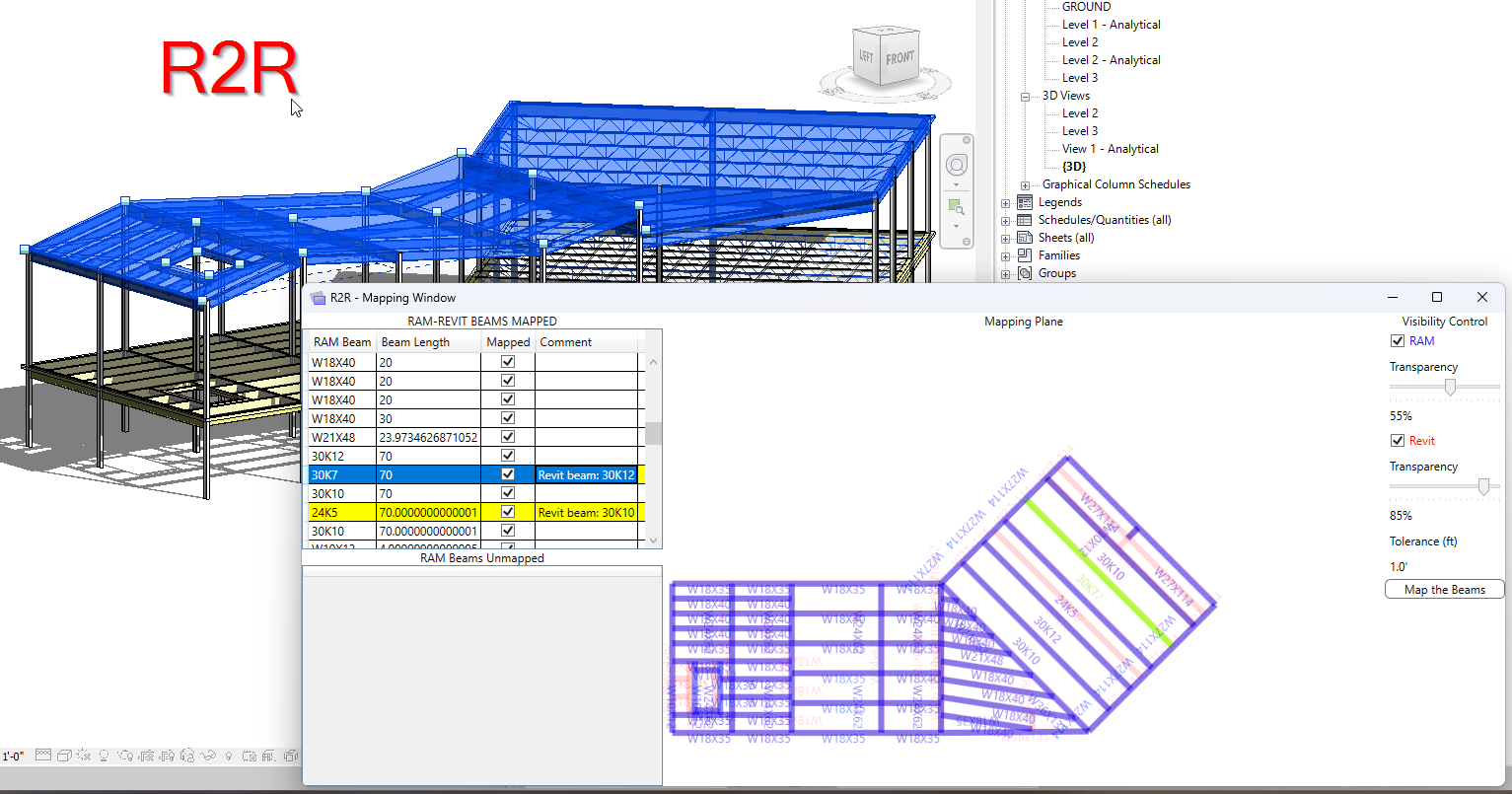Viewport: 1512px width, 794px height.
Task: Toggle Mapped checkbox for 30K10 length 70.0000000000001
Action: click(x=508, y=531)
